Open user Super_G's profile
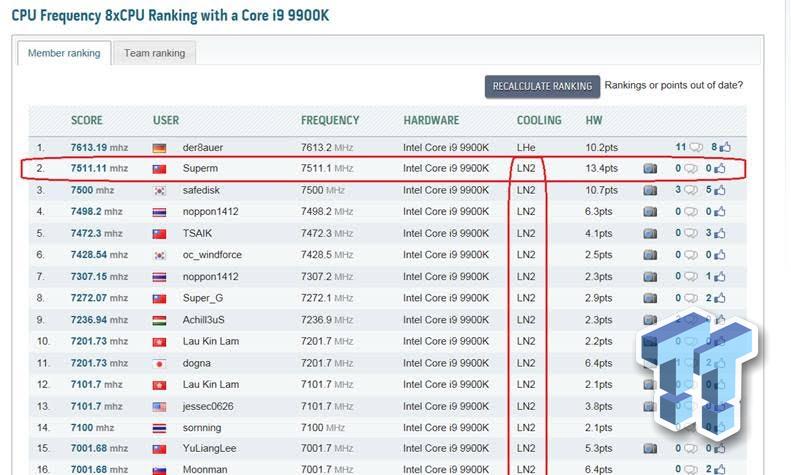791x475 pixels. click(203, 298)
